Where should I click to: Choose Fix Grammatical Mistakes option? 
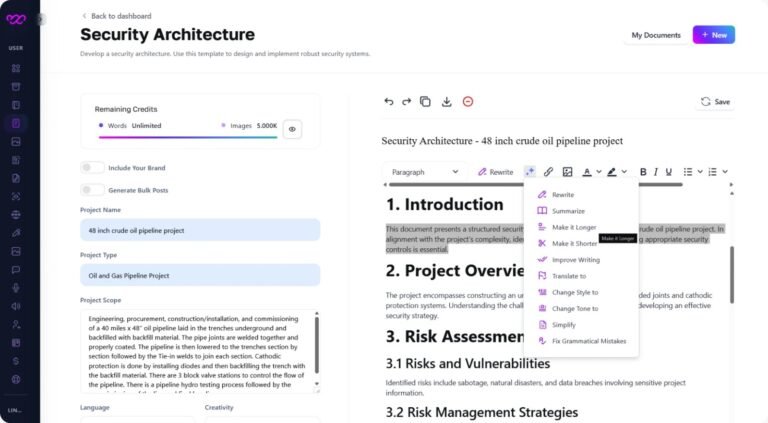pos(581,341)
